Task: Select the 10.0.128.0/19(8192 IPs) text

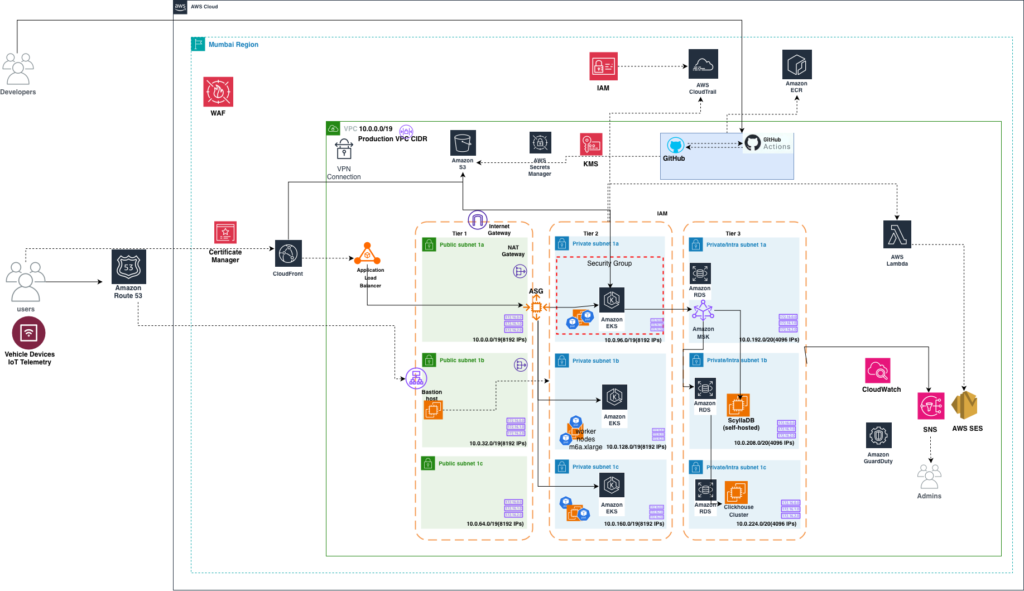Action: pos(636,447)
